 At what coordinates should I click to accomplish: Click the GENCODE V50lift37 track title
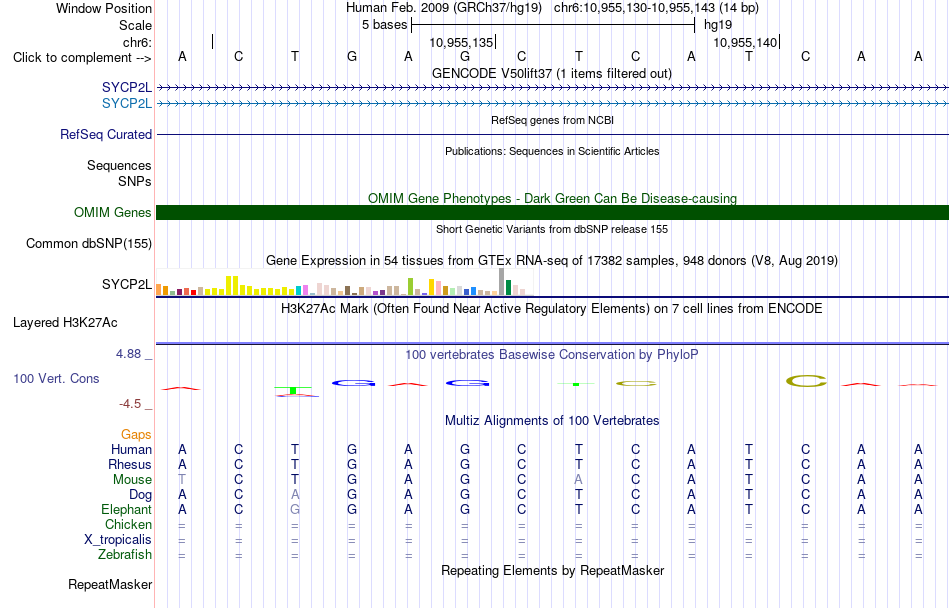[551, 73]
